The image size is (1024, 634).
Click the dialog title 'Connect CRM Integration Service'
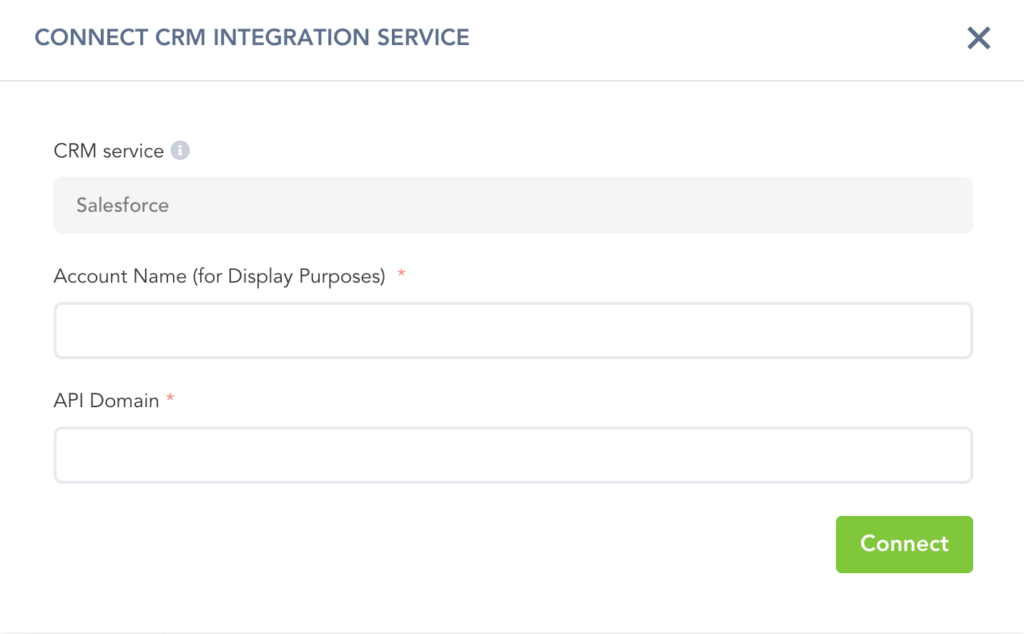[x=252, y=38]
